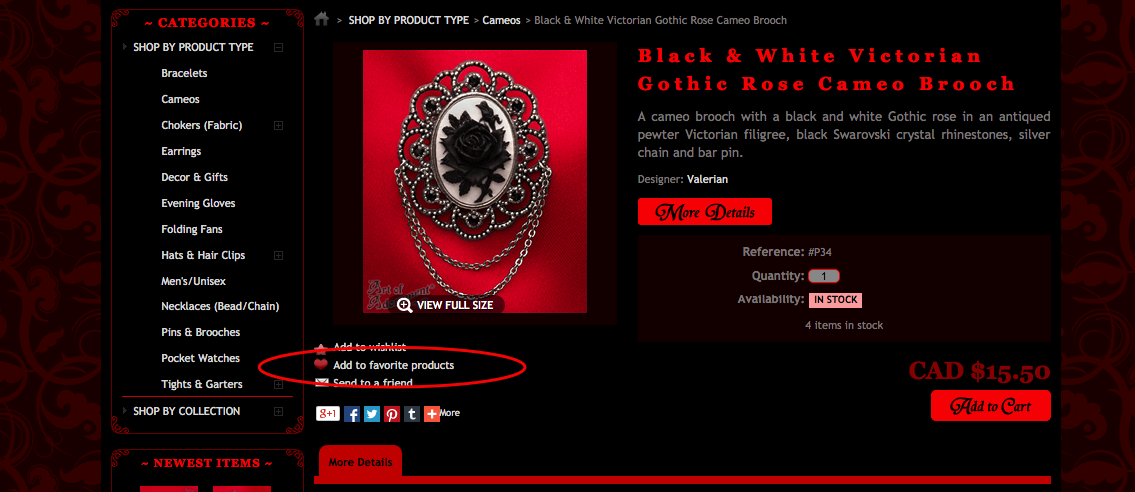Open the More sharing plus icon
Screen dimensions: 1135x492
[x=432, y=414]
